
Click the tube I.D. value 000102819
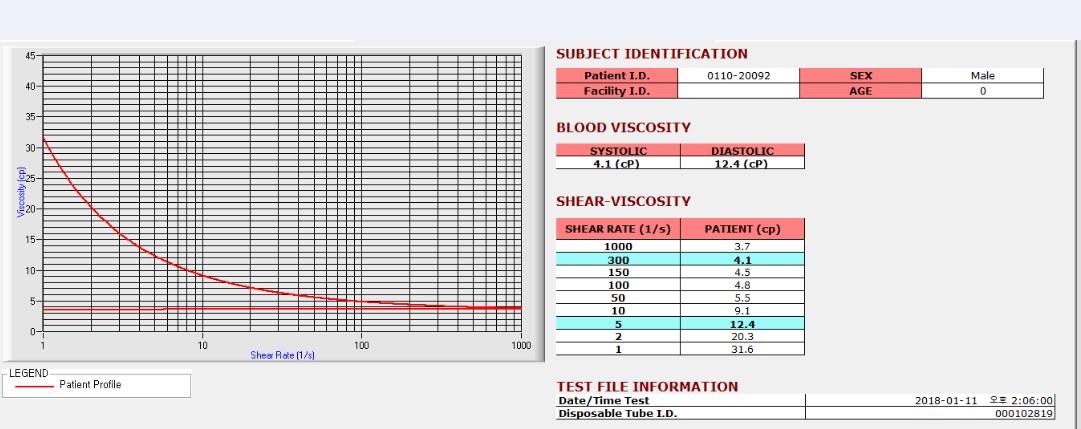(1024, 413)
